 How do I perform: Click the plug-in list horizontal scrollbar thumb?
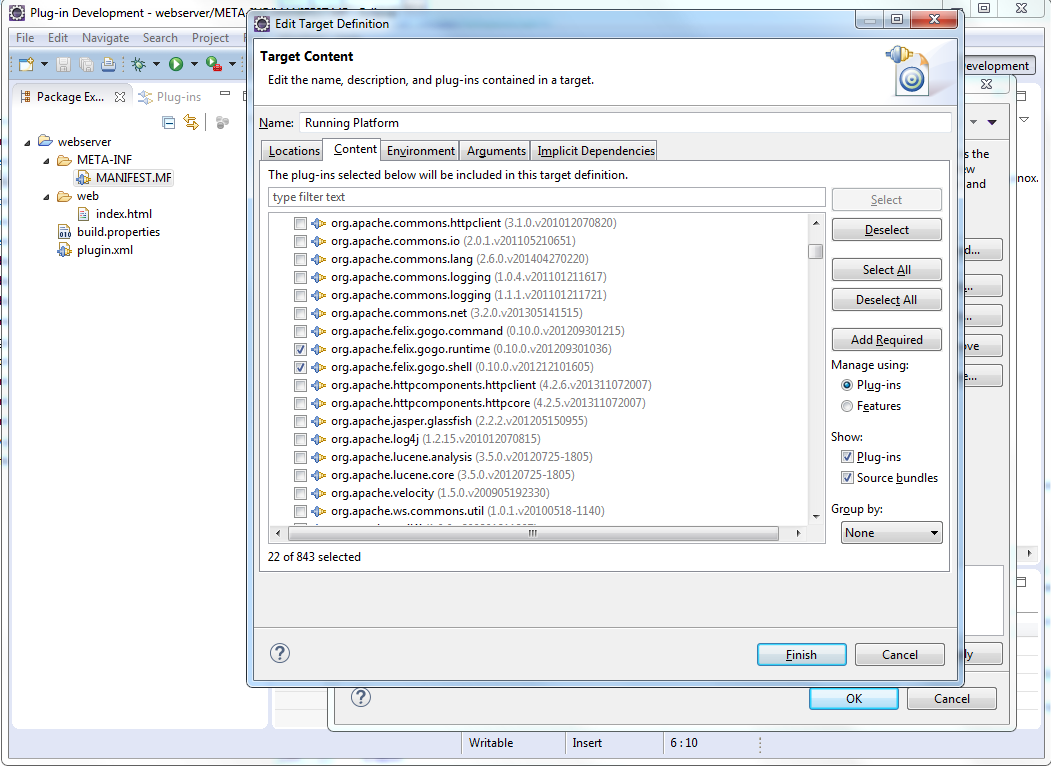click(x=533, y=533)
